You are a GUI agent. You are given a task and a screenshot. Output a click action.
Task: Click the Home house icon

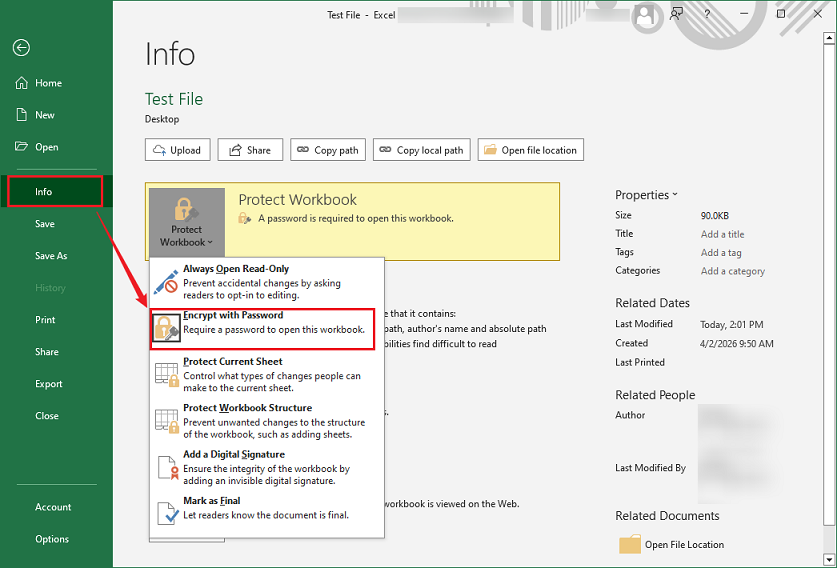(21, 83)
